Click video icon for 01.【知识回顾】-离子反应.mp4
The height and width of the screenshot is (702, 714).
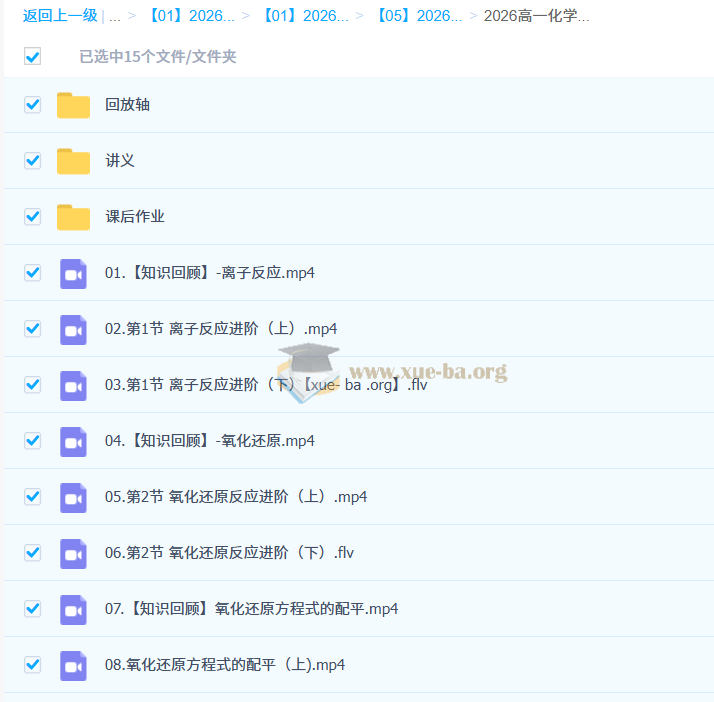tap(73, 273)
